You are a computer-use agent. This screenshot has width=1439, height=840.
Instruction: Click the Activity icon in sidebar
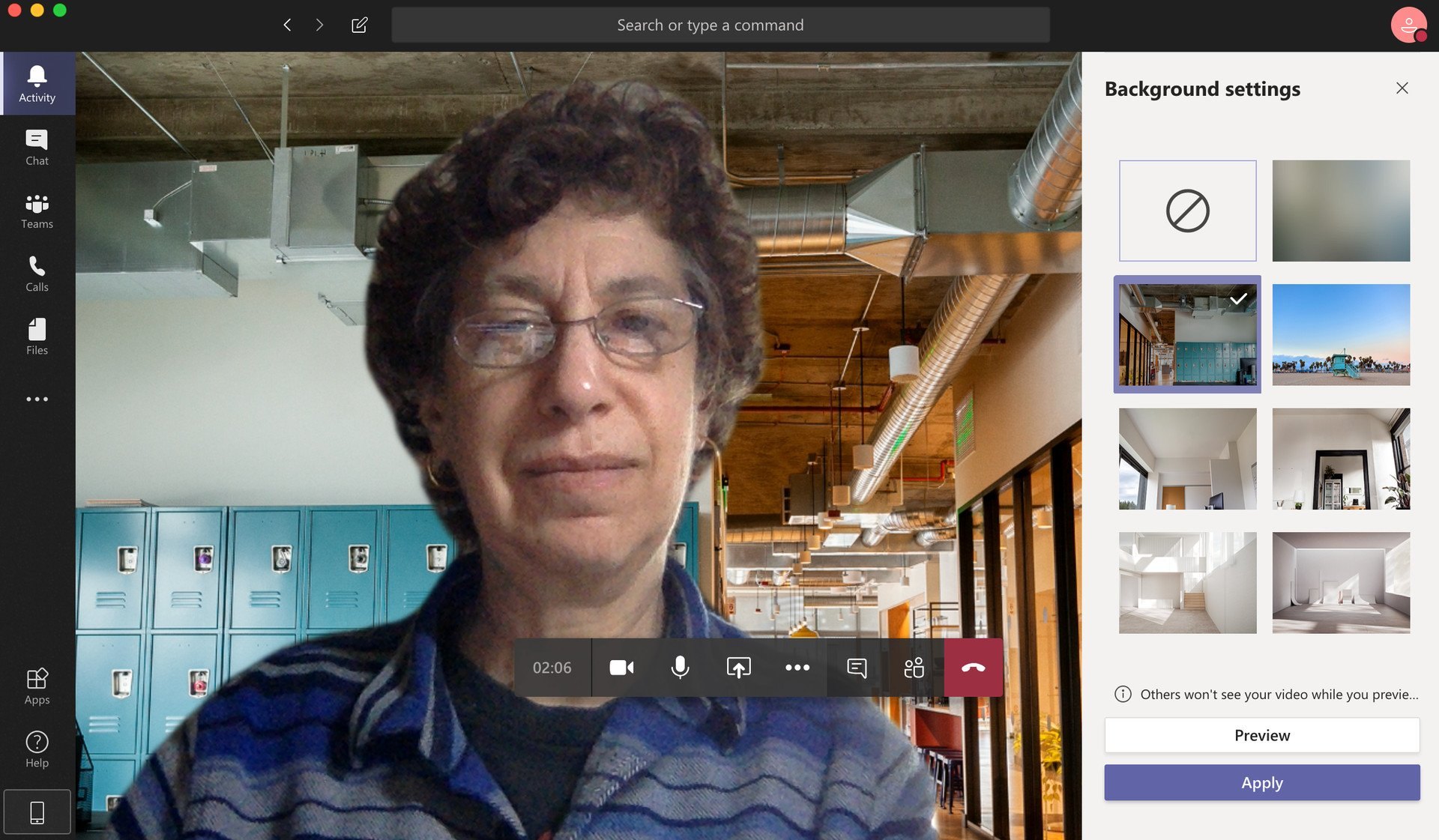[37, 83]
